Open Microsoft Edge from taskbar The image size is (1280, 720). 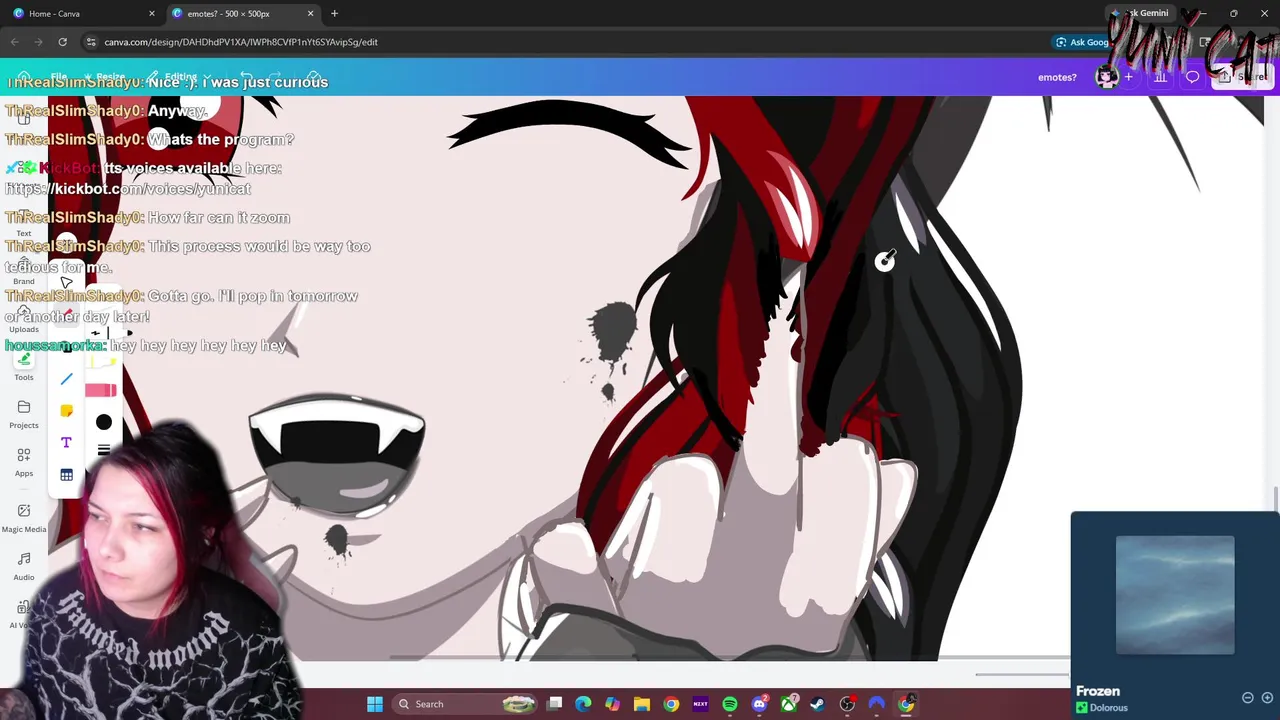[x=583, y=704]
